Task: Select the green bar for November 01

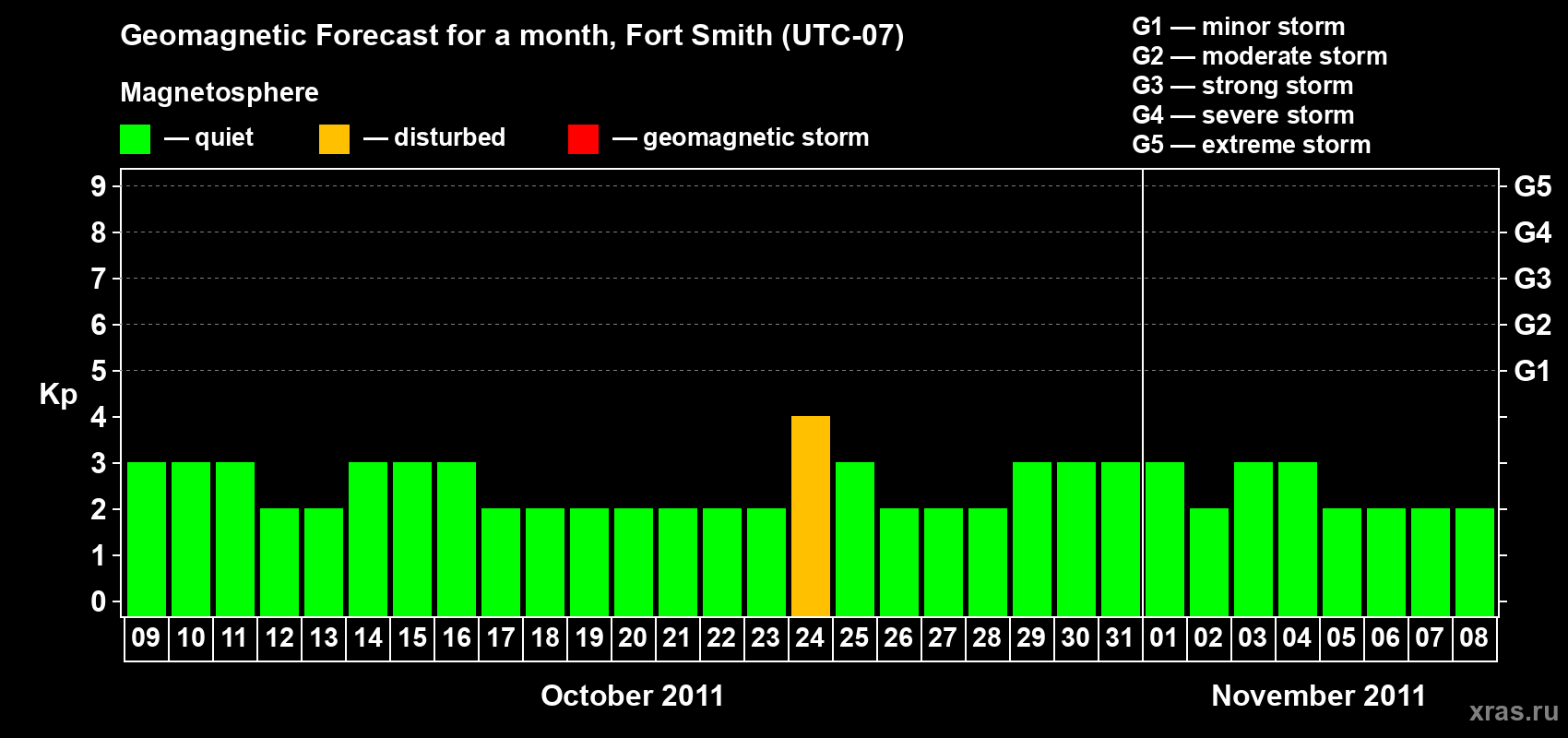Action: [1165, 539]
